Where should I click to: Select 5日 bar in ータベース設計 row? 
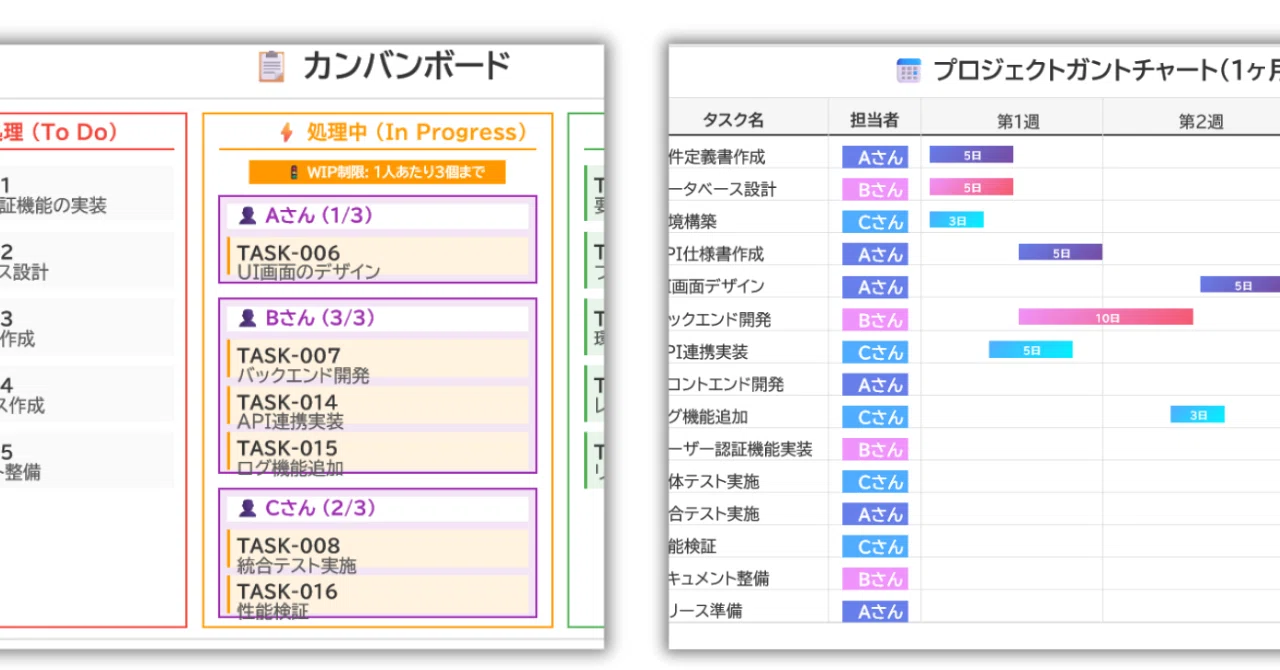[971, 187]
